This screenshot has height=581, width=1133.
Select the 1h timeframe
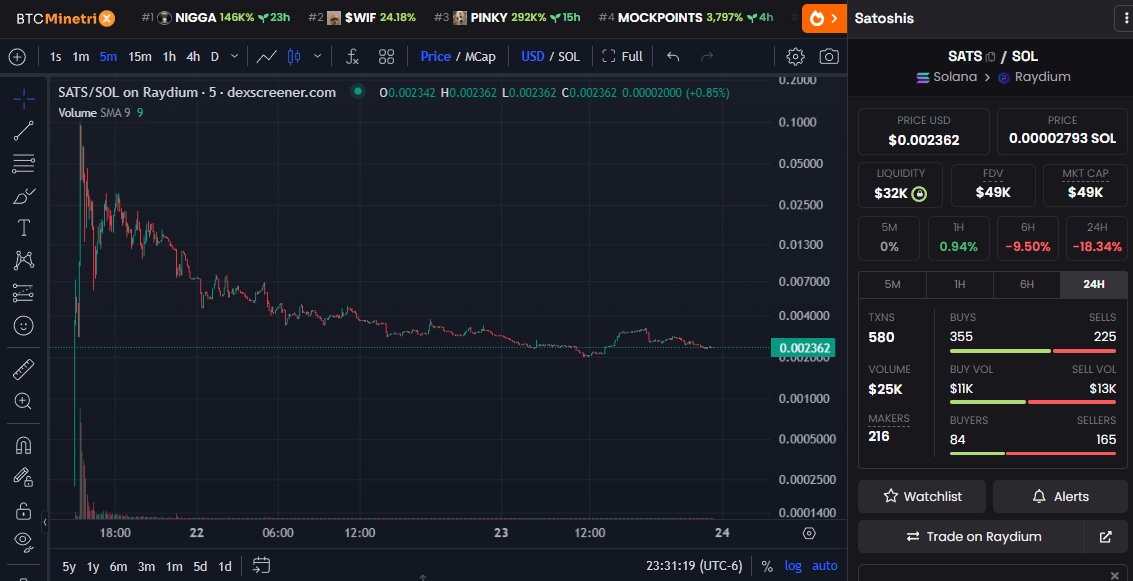tap(169, 56)
